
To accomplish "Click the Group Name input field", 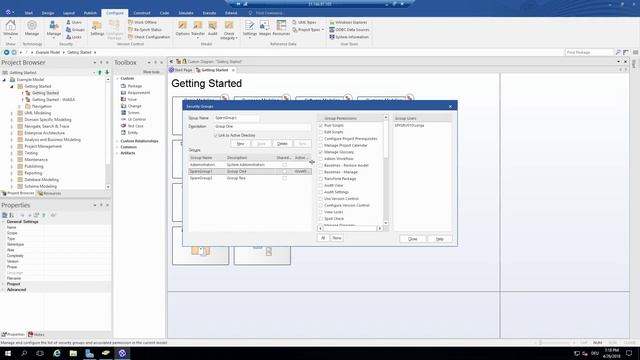I will [237, 118].
